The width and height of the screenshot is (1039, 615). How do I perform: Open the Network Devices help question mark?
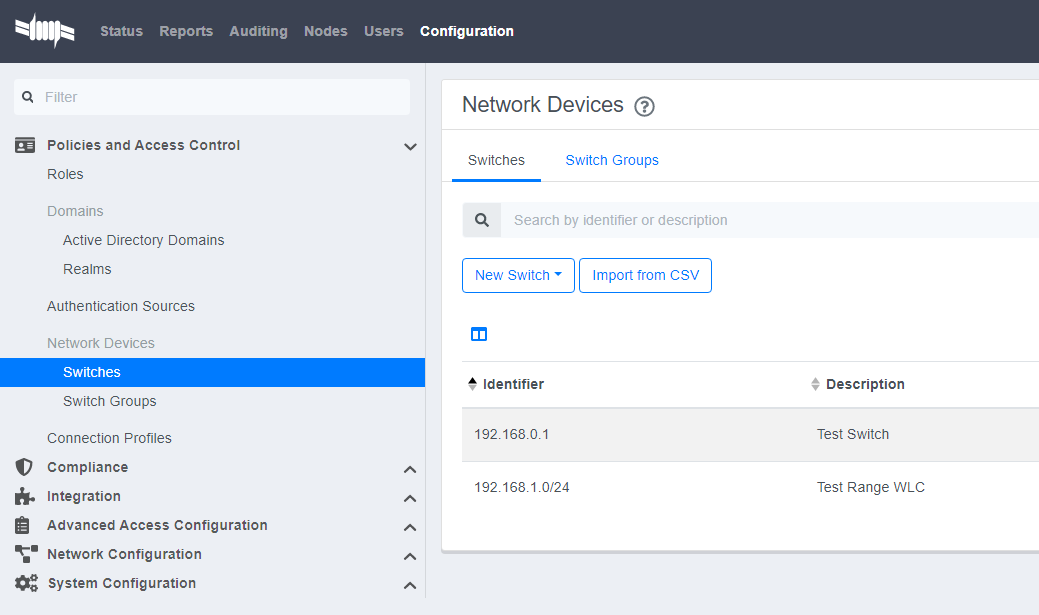[x=644, y=105]
